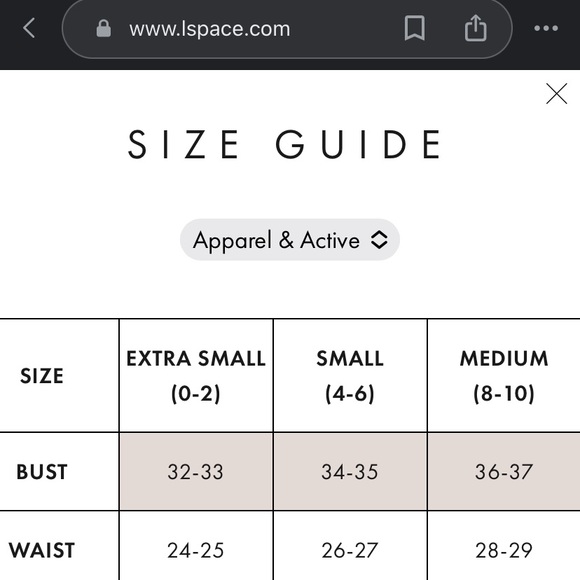
Task: Bookmark this page with the bookmark icon
Action: [415, 28]
